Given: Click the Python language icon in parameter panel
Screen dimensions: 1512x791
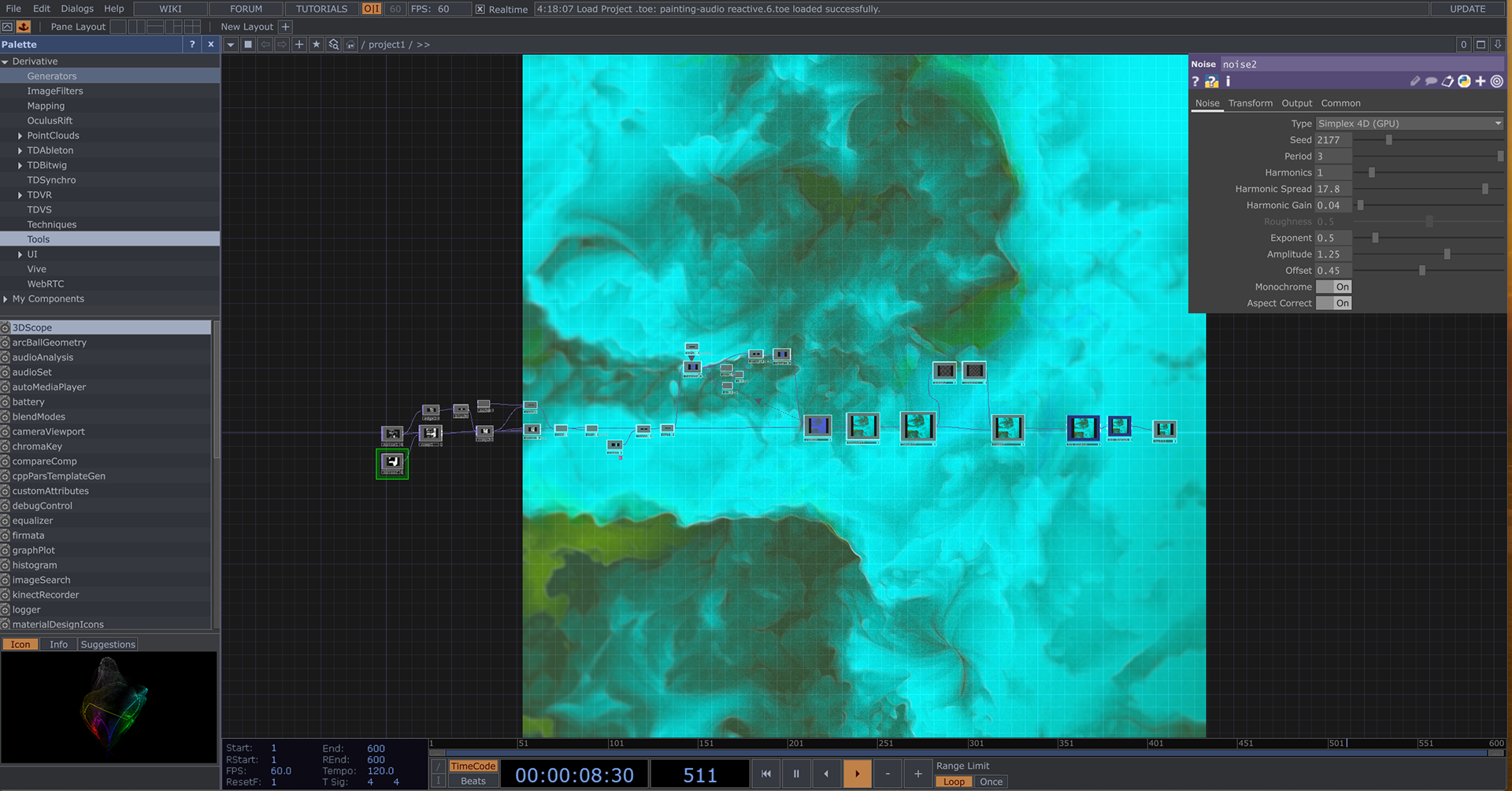Looking at the screenshot, I should [x=1464, y=81].
